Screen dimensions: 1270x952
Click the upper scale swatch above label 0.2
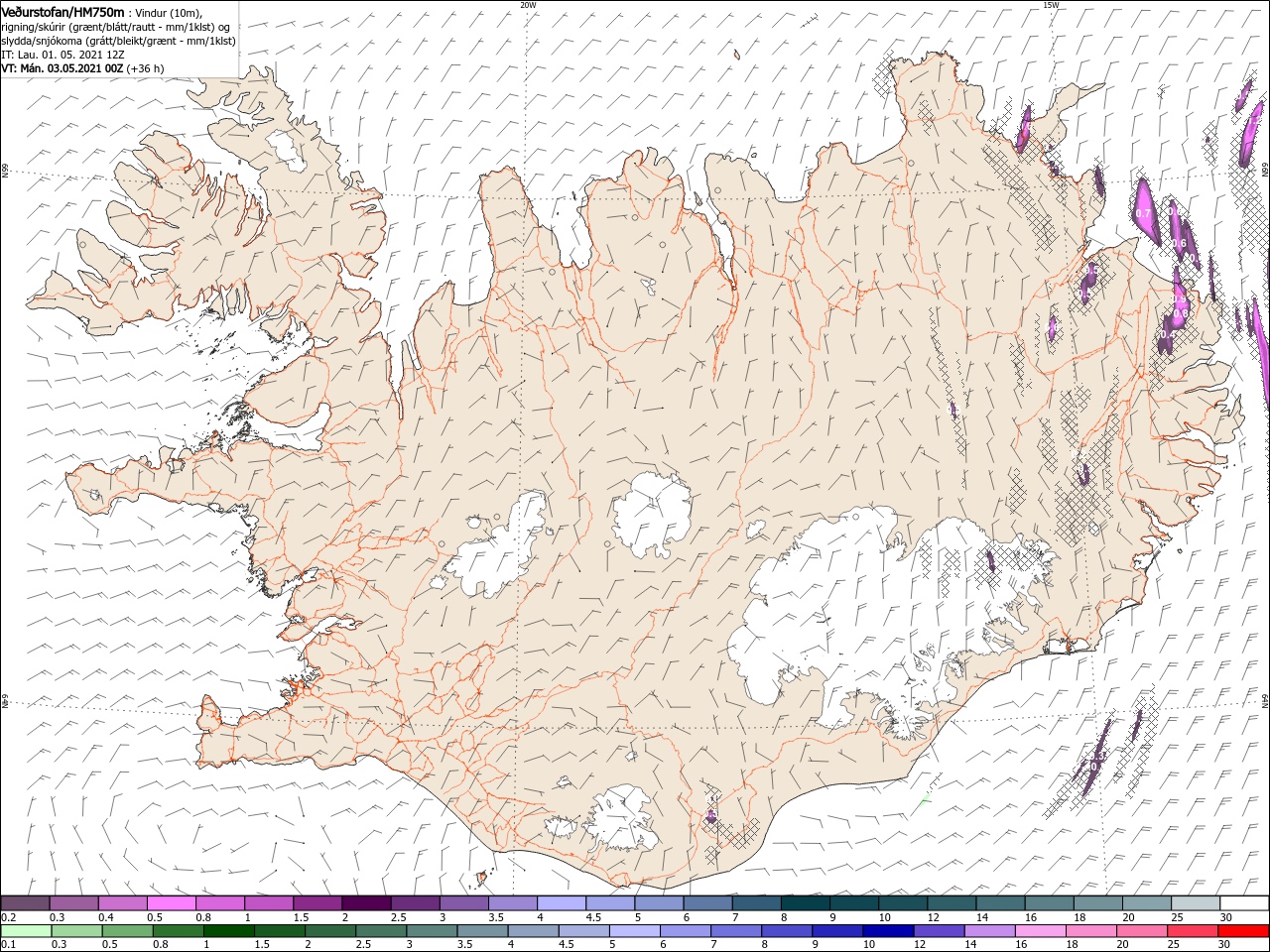coord(25,903)
